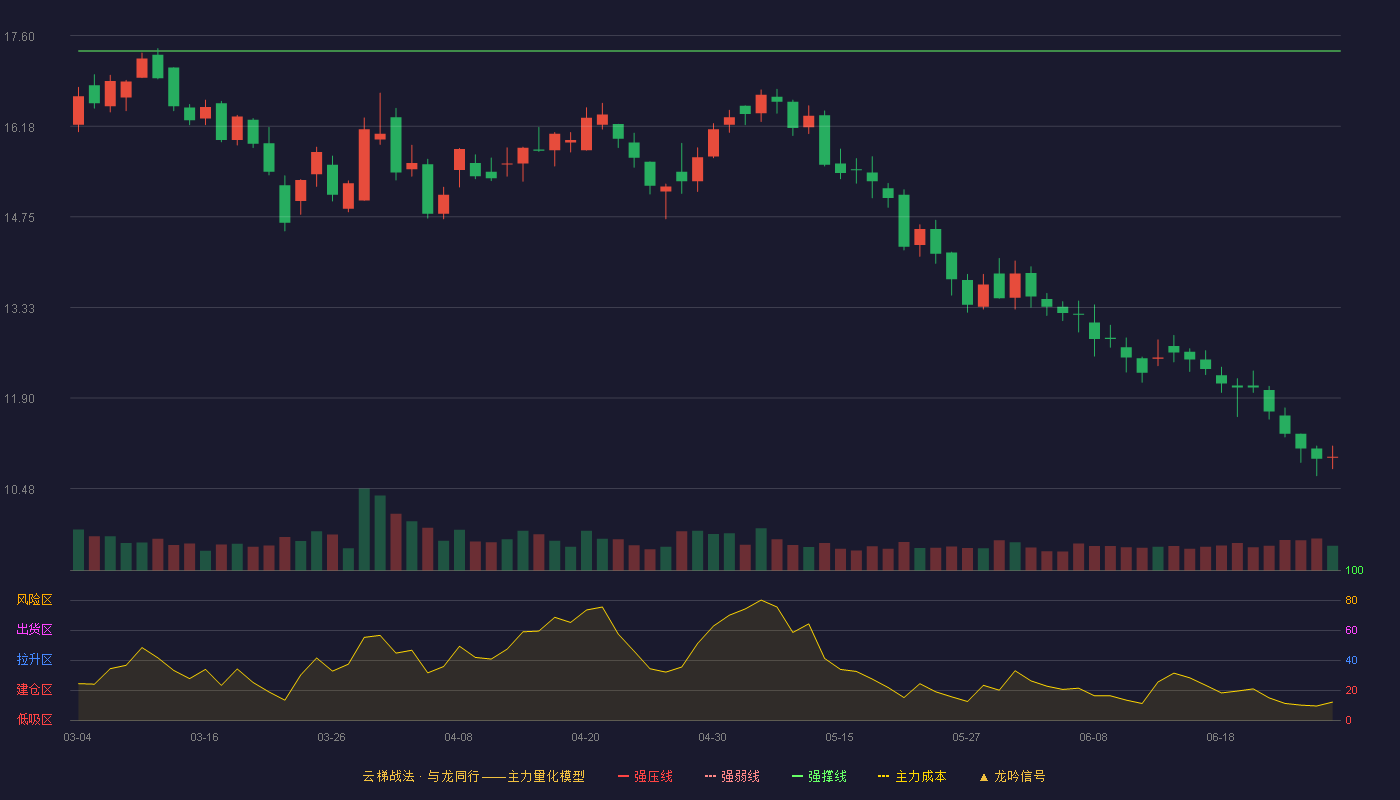Click the 10.48 price axis label
The height and width of the screenshot is (800, 1400).
pyautogui.click(x=19, y=490)
